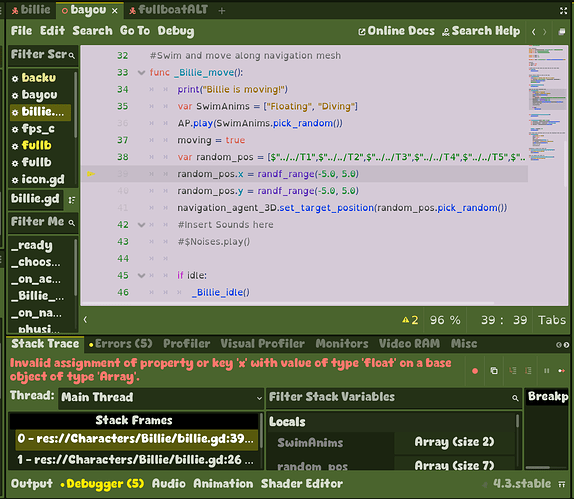The image size is (574, 499).
Task: Click the Continue debugger icon
Action: pyautogui.click(x=561, y=371)
